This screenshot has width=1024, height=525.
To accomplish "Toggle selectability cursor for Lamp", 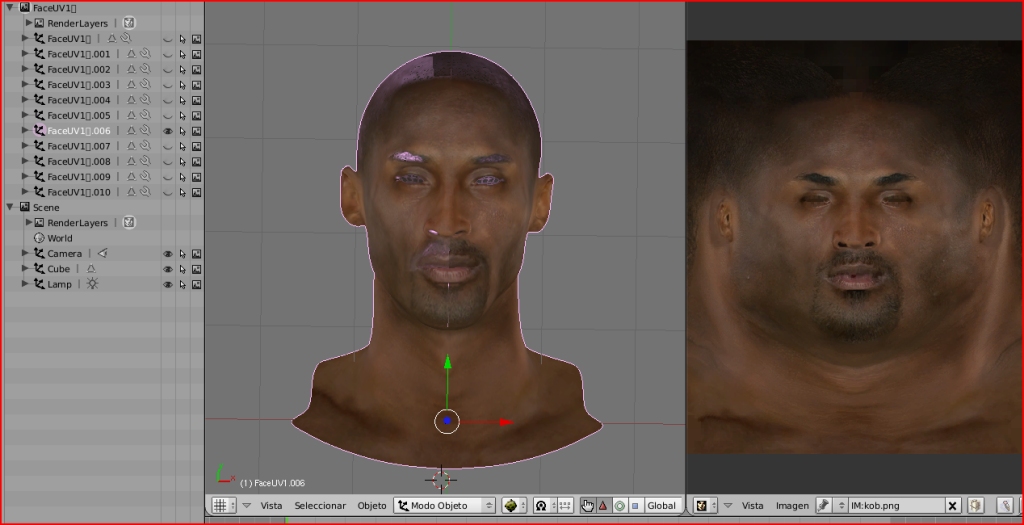I will click(182, 284).
